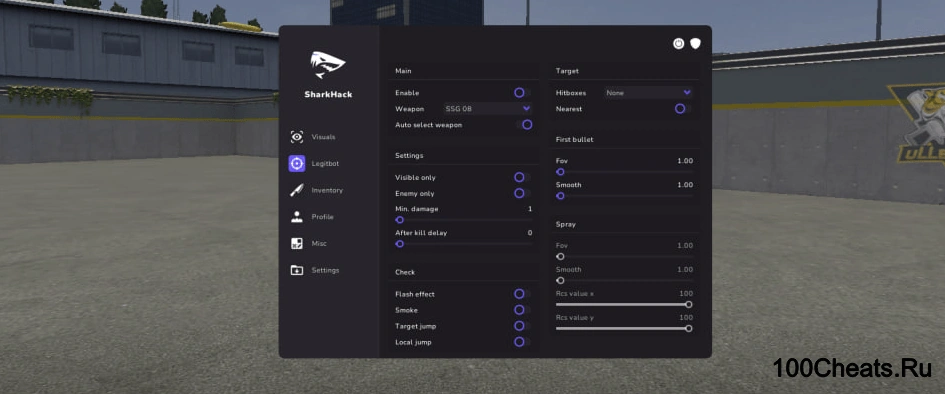Click the Inventory knife icon

tap(297, 190)
